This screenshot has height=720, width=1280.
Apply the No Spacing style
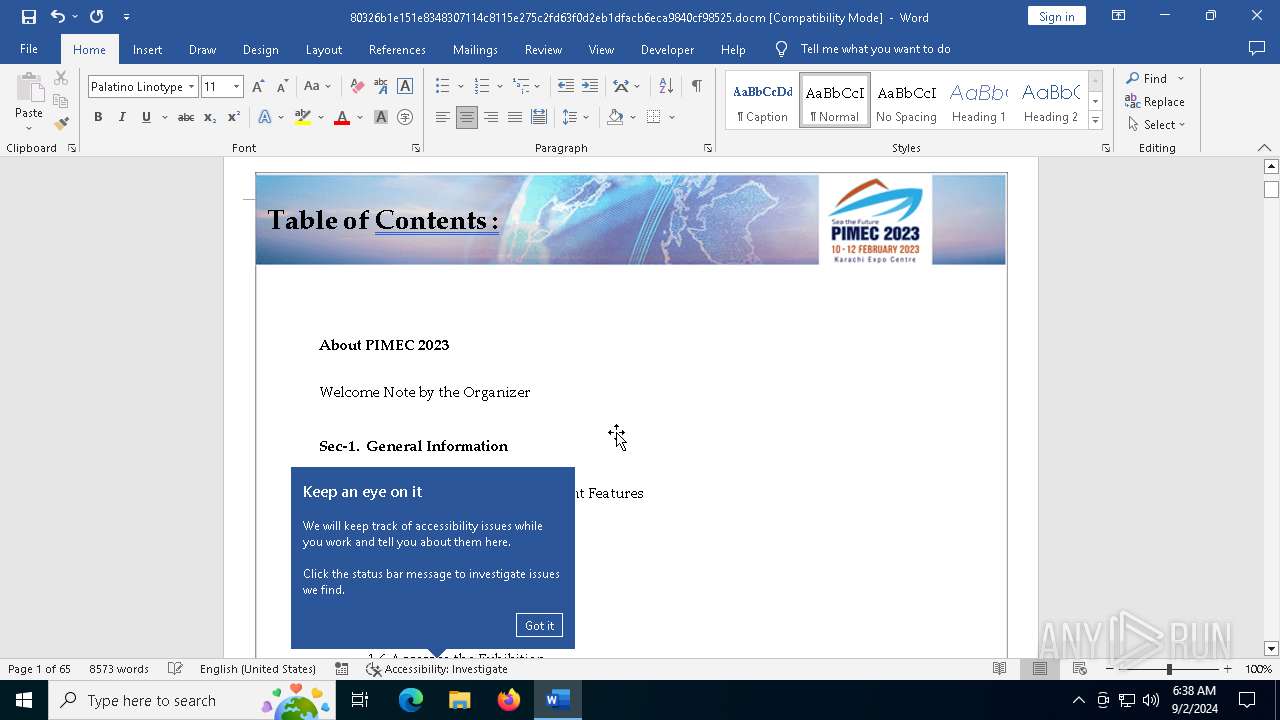(x=906, y=101)
